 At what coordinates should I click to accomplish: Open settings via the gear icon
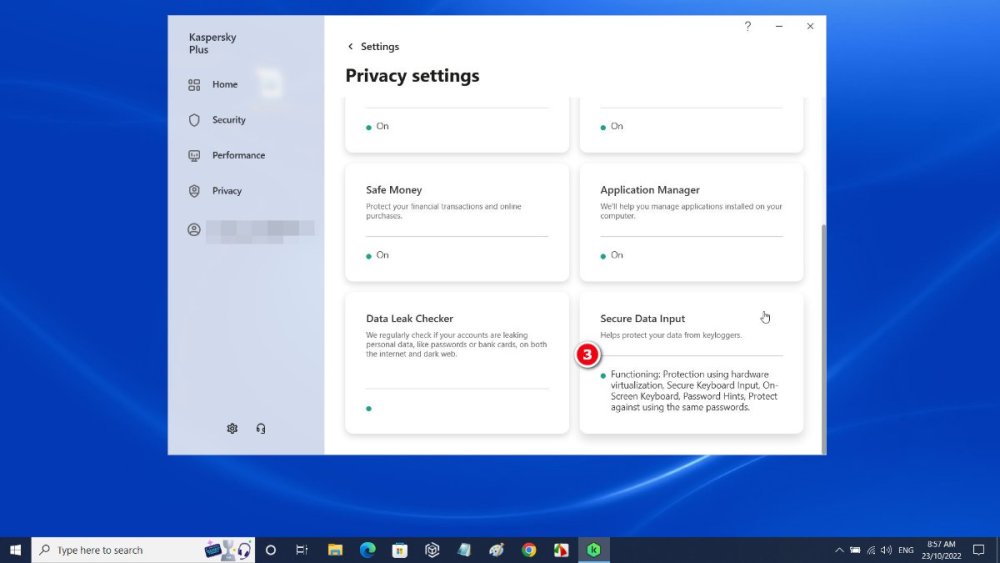tap(232, 428)
